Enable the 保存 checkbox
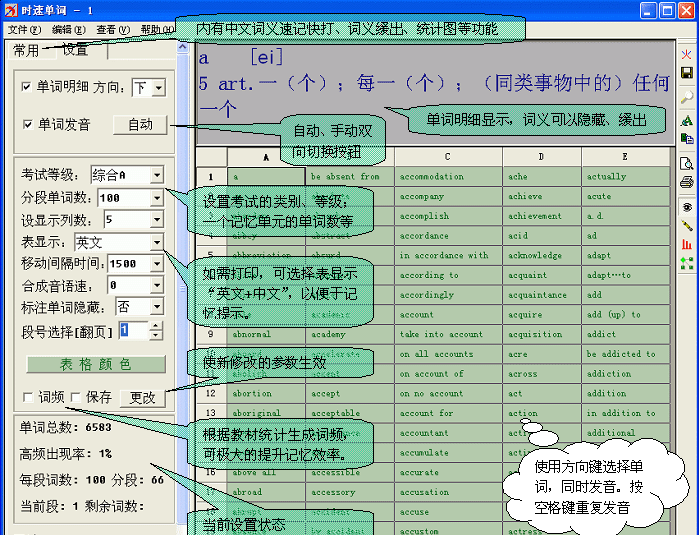Screen dimensions: 699x535 pyautogui.click(x=75, y=397)
